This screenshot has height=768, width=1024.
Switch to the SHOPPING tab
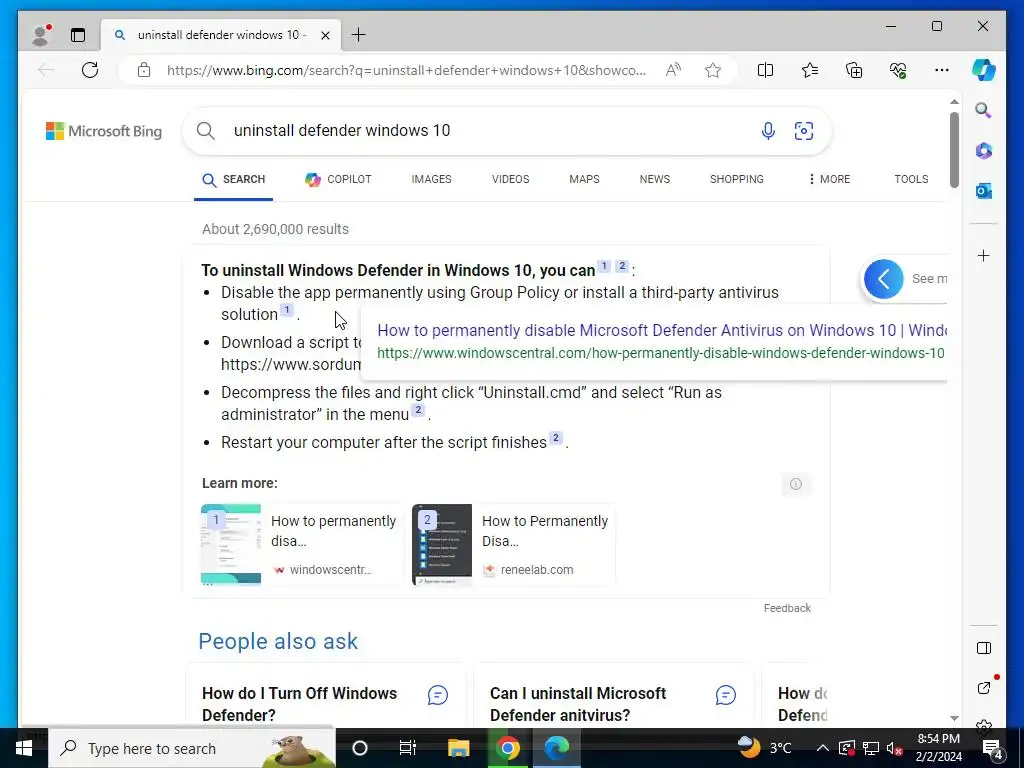(737, 179)
